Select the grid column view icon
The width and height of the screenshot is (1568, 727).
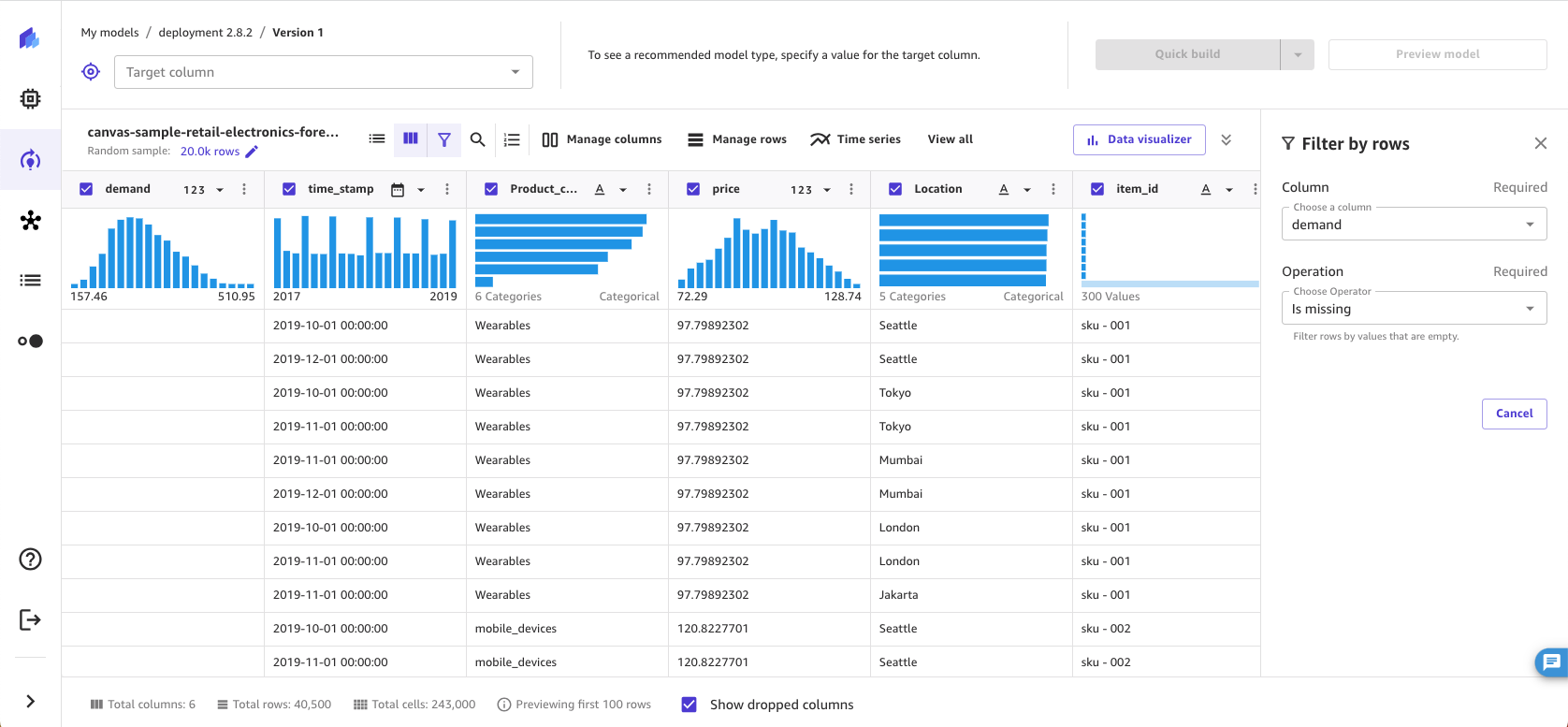tap(411, 139)
